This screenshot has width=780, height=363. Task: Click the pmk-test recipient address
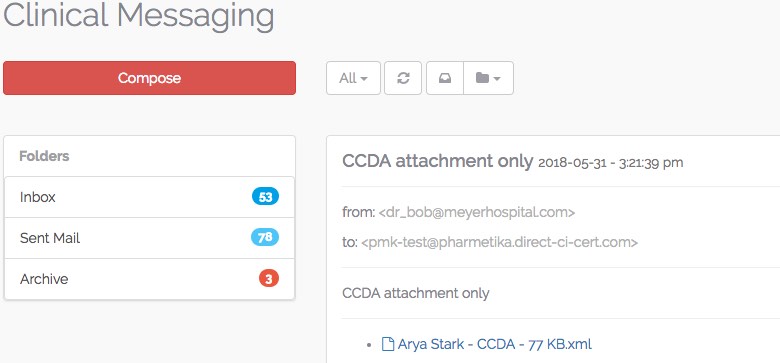click(499, 243)
